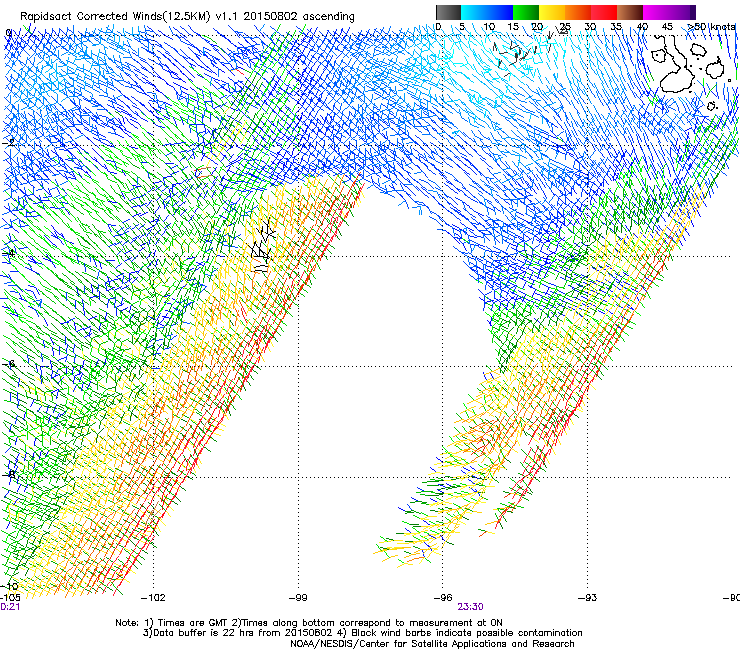This screenshot has width=740, height=650.
Task: Click the '20150802 ascending' date in title
Action: pyautogui.click(x=299, y=16)
